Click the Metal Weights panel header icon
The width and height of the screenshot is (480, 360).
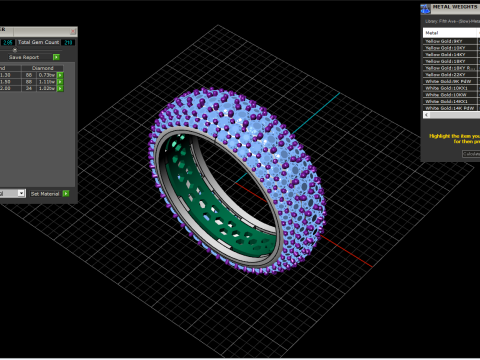click(426, 9)
